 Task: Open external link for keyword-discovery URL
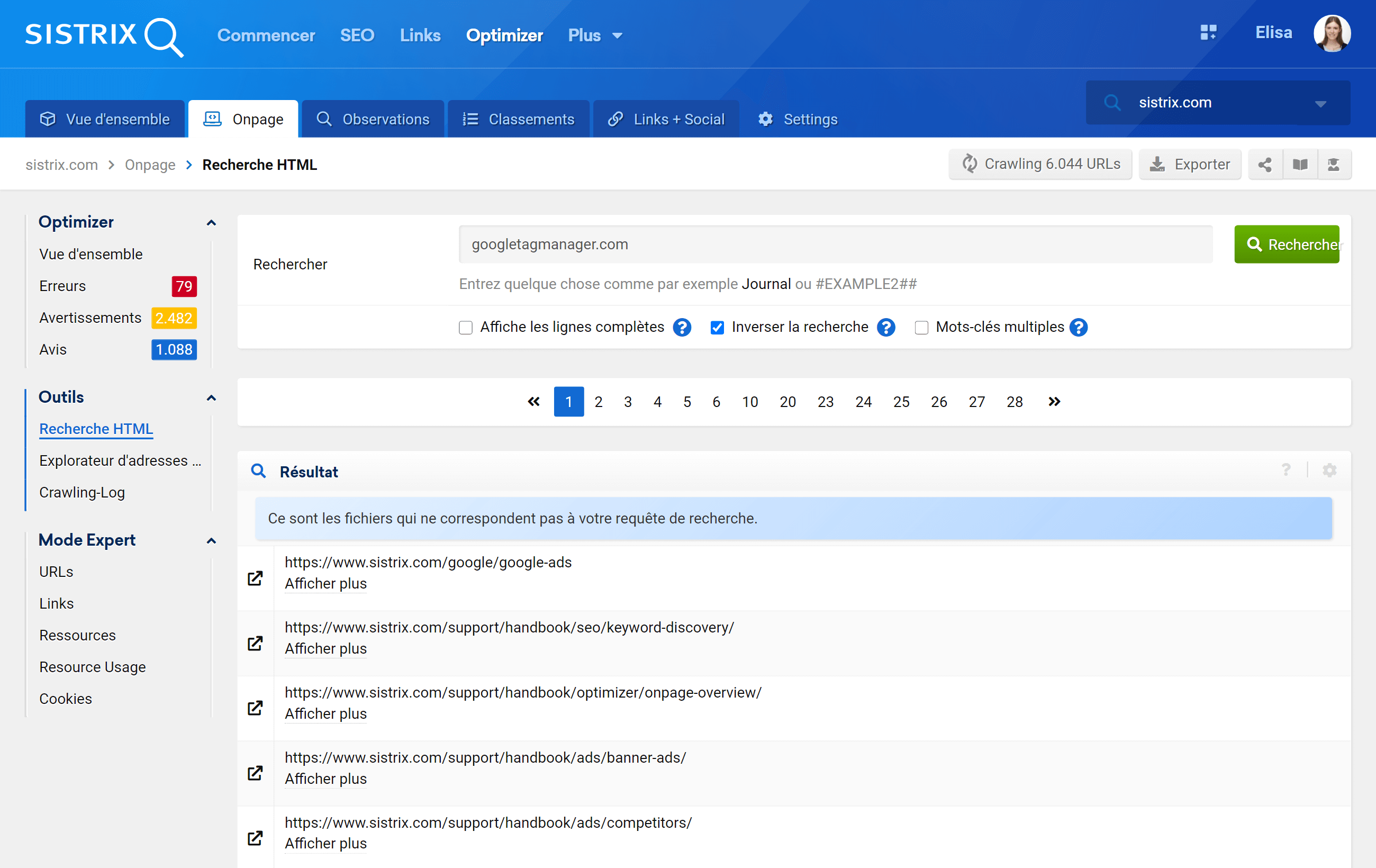[x=255, y=644]
